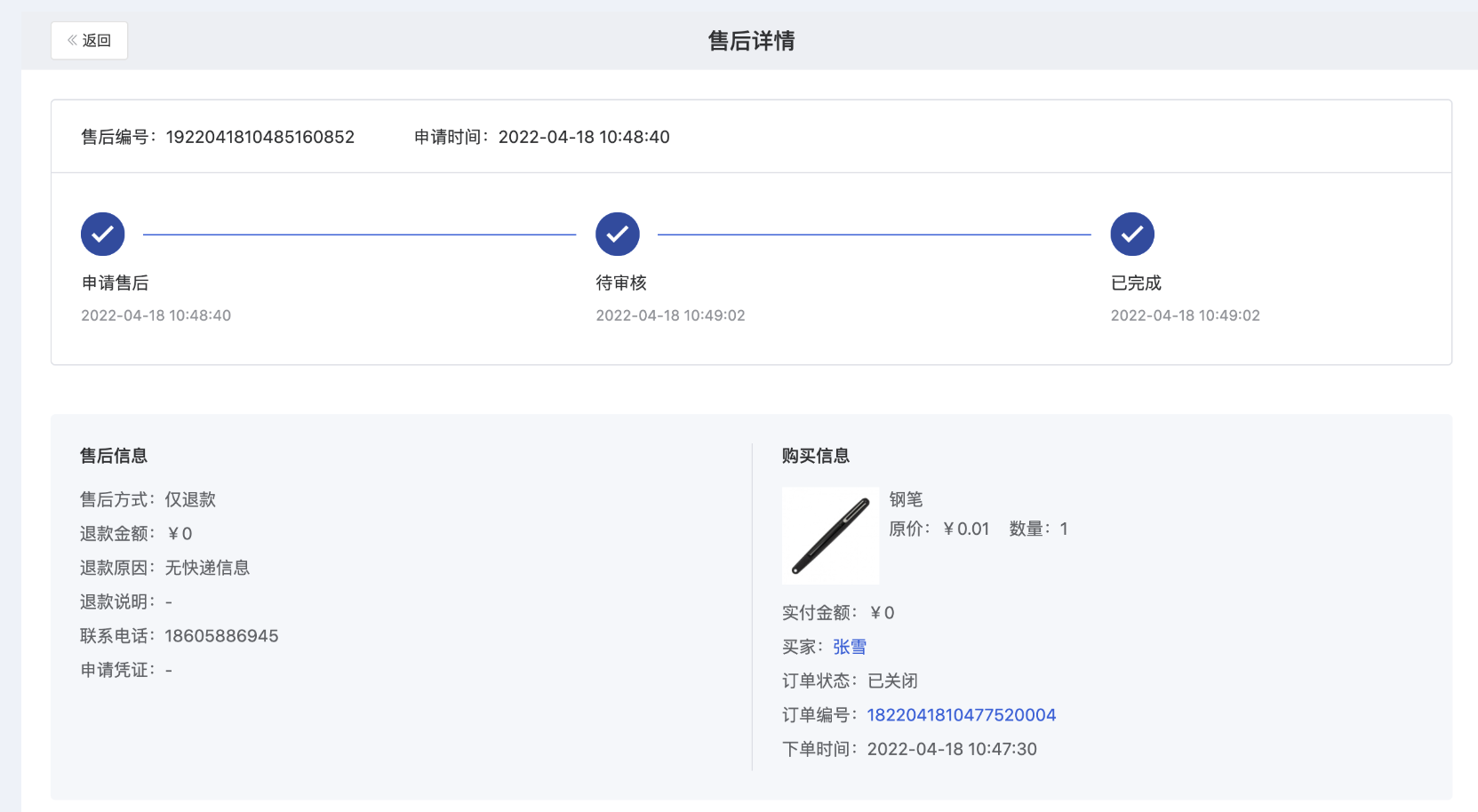Click the checkmark icon above 已完成

1132,235
